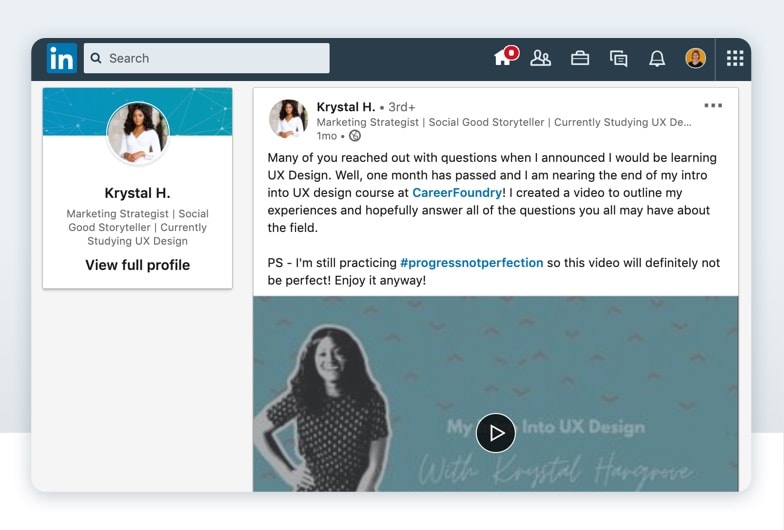This screenshot has width=784, height=530.
Task: Click the sidebar profile card photo
Action: coord(138,133)
